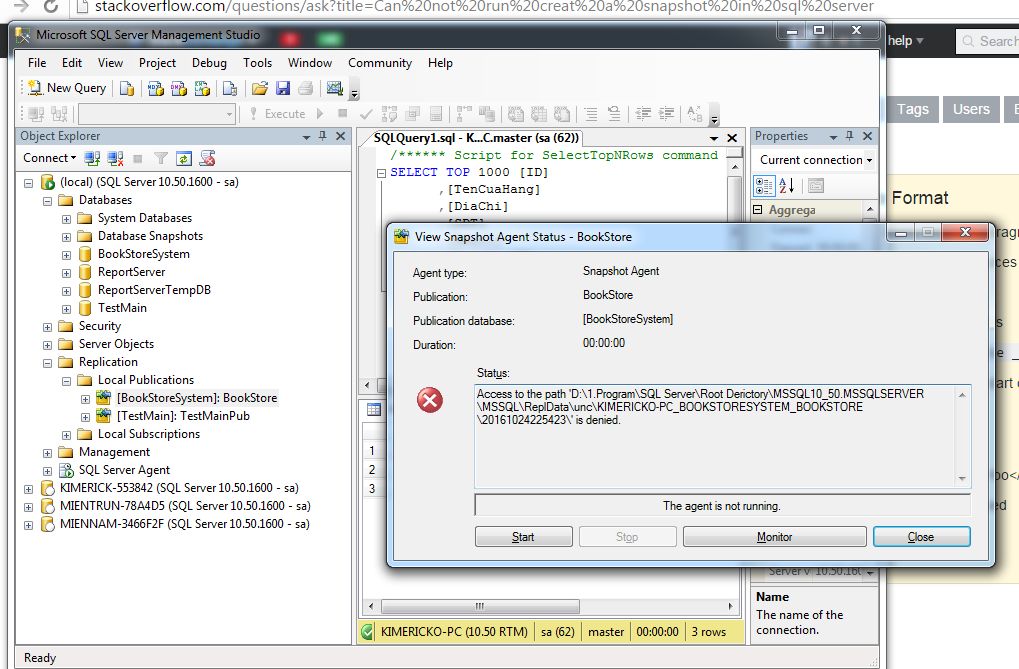Pin the Object Explorer panel
This screenshot has width=1019, height=669.
point(323,136)
